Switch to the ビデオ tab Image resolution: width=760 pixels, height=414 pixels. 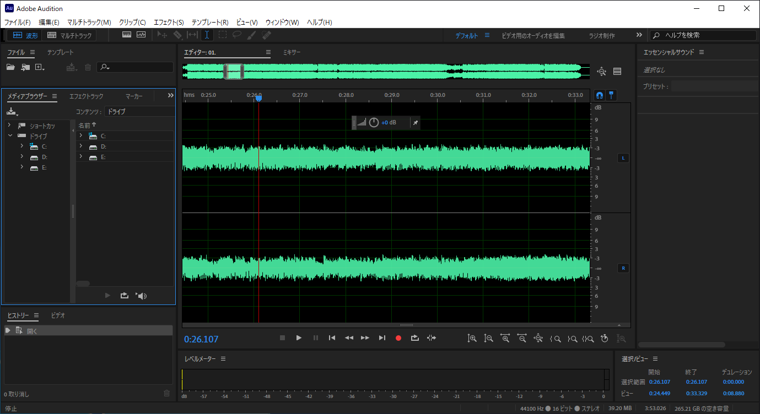tap(58, 316)
